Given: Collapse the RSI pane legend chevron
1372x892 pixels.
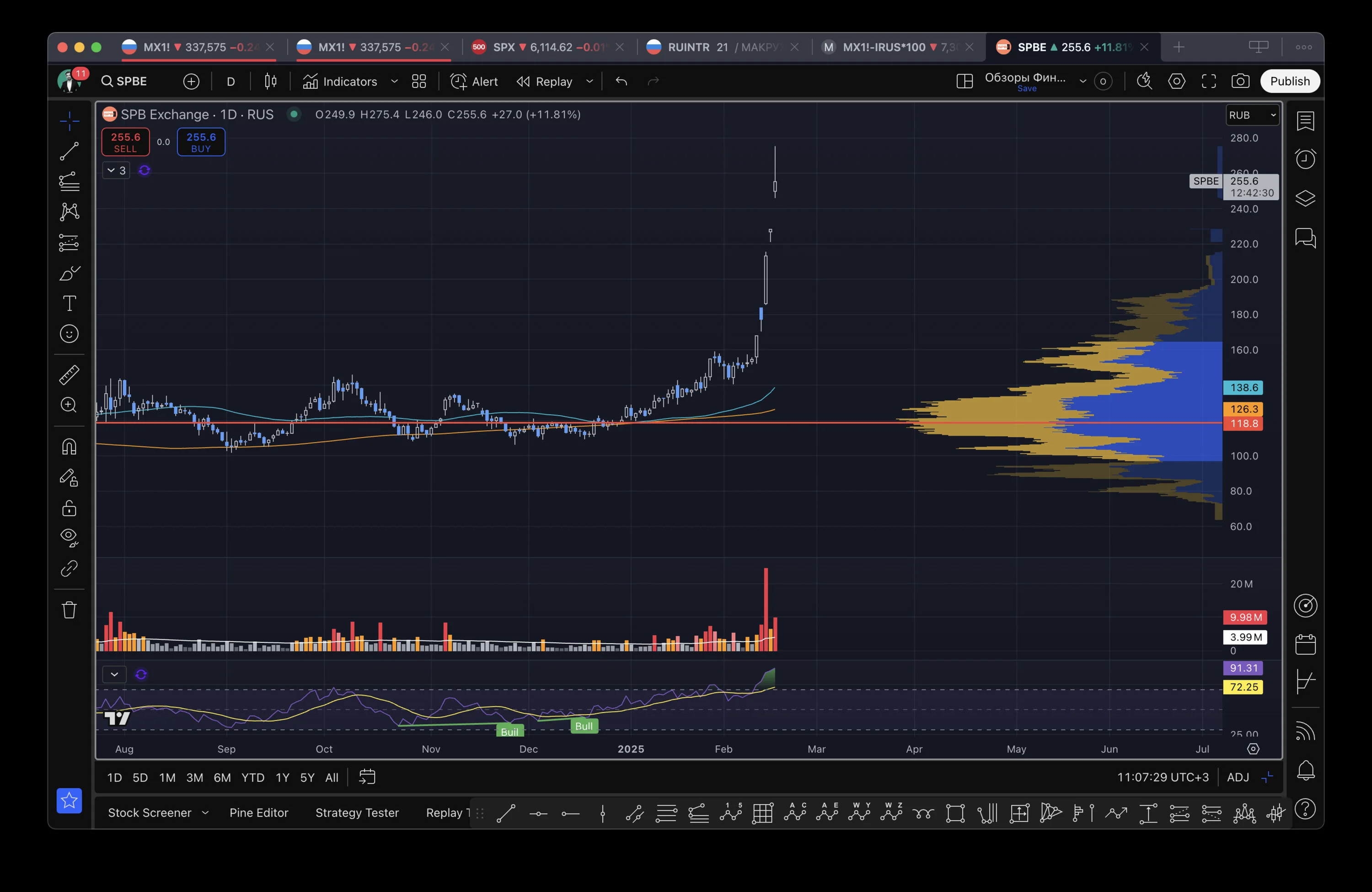Looking at the screenshot, I should (114, 674).
